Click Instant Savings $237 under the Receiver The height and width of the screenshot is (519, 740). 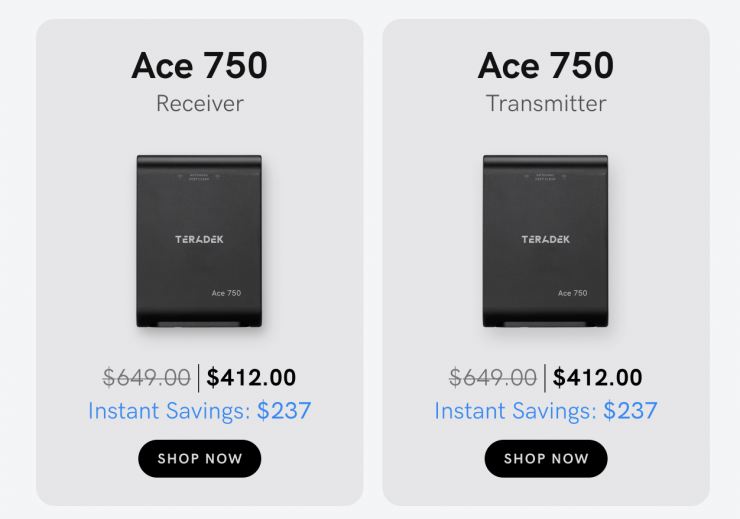pyautogui.click(x=199, y=411)
